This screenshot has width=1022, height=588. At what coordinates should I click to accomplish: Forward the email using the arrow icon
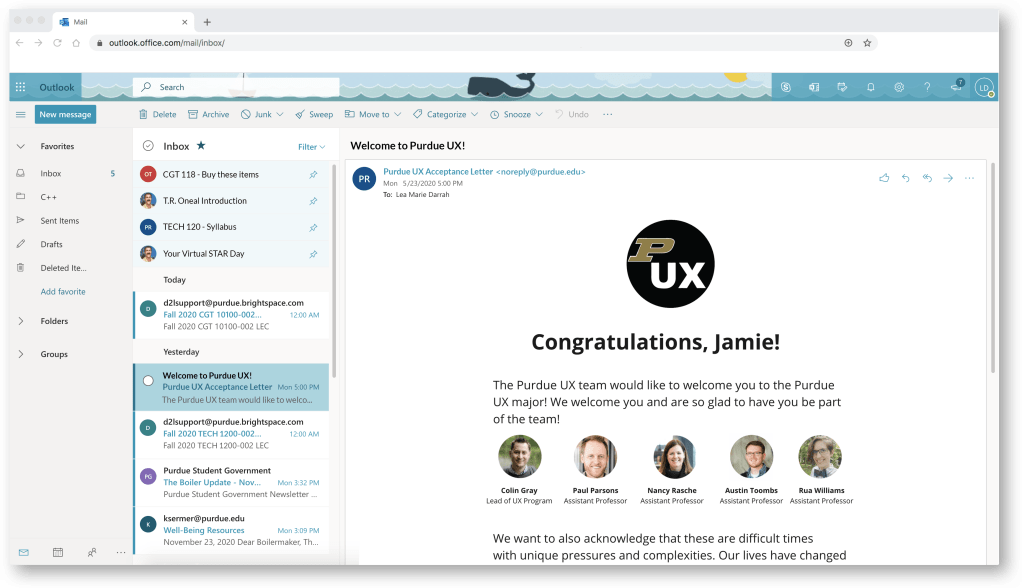(x=948, y=178)
